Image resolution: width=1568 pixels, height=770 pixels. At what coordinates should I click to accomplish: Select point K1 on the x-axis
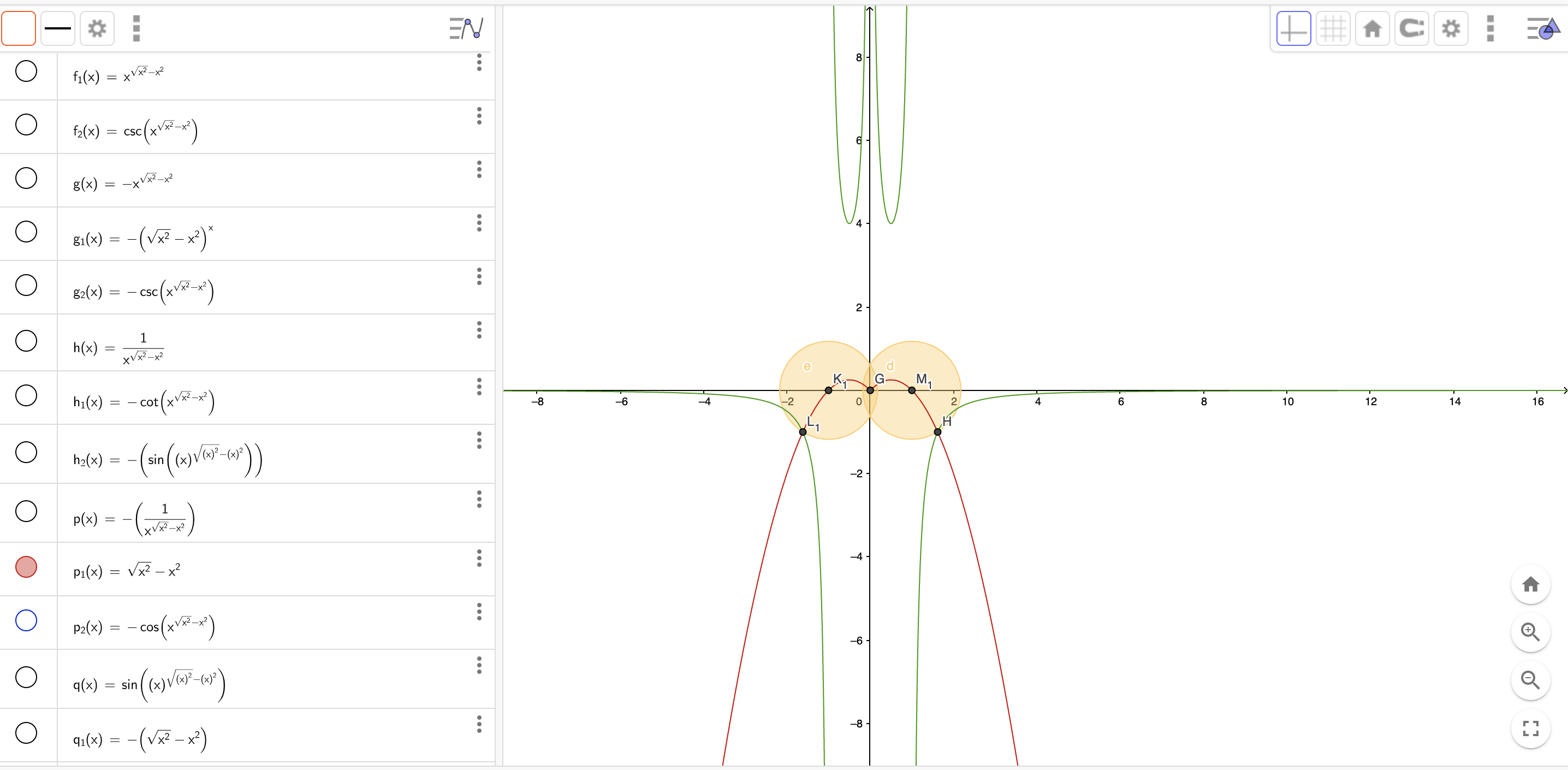click(x=828, y=390)
